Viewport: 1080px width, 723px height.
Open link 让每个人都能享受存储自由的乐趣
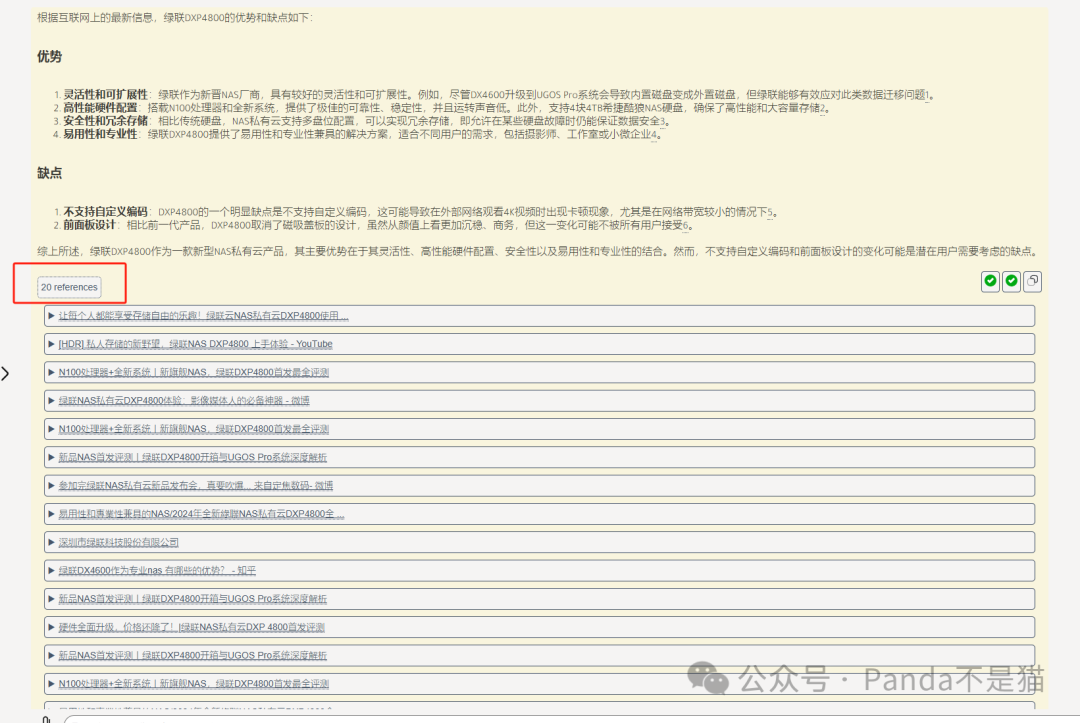203,316
